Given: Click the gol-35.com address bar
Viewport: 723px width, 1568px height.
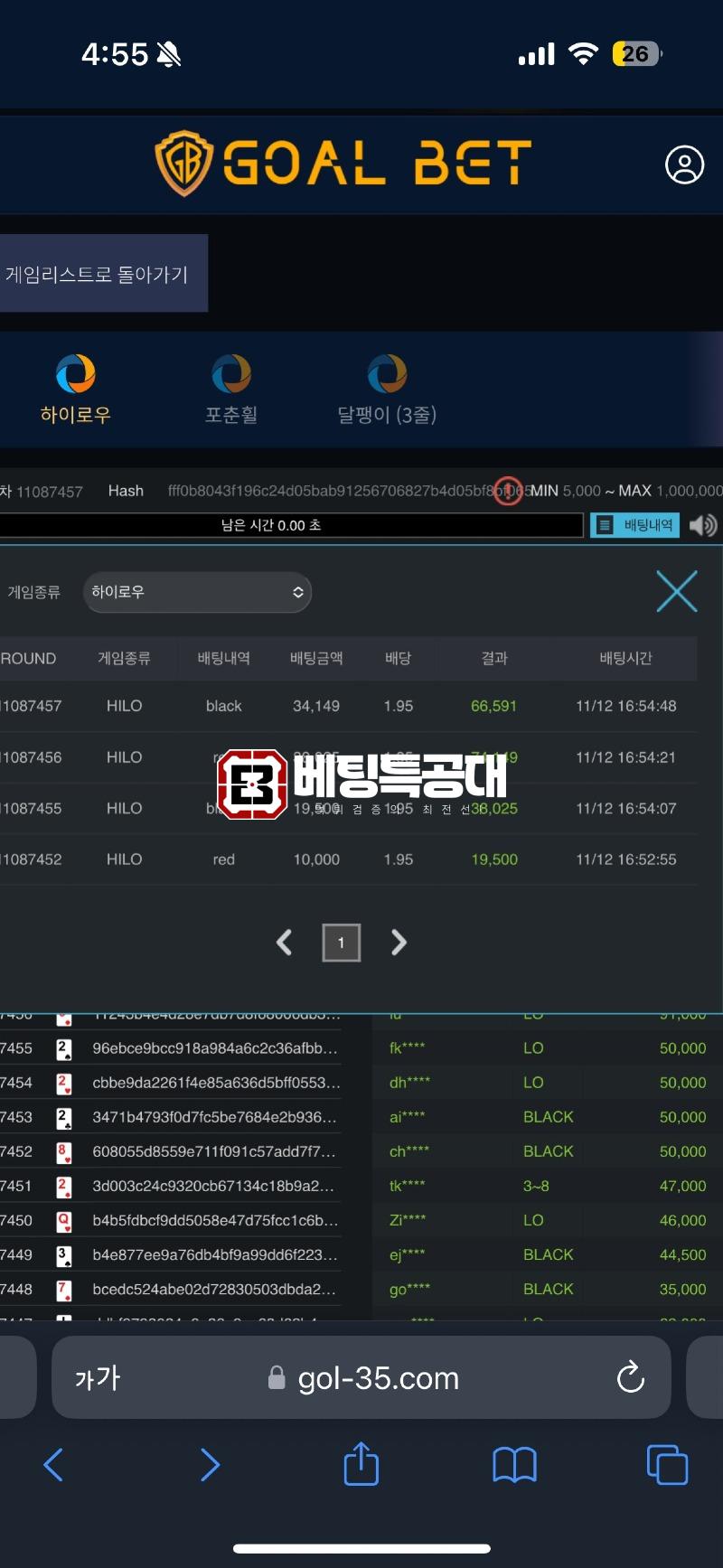Looking at the screenshot, I should pyautogui.click(x=361, y=1378).
